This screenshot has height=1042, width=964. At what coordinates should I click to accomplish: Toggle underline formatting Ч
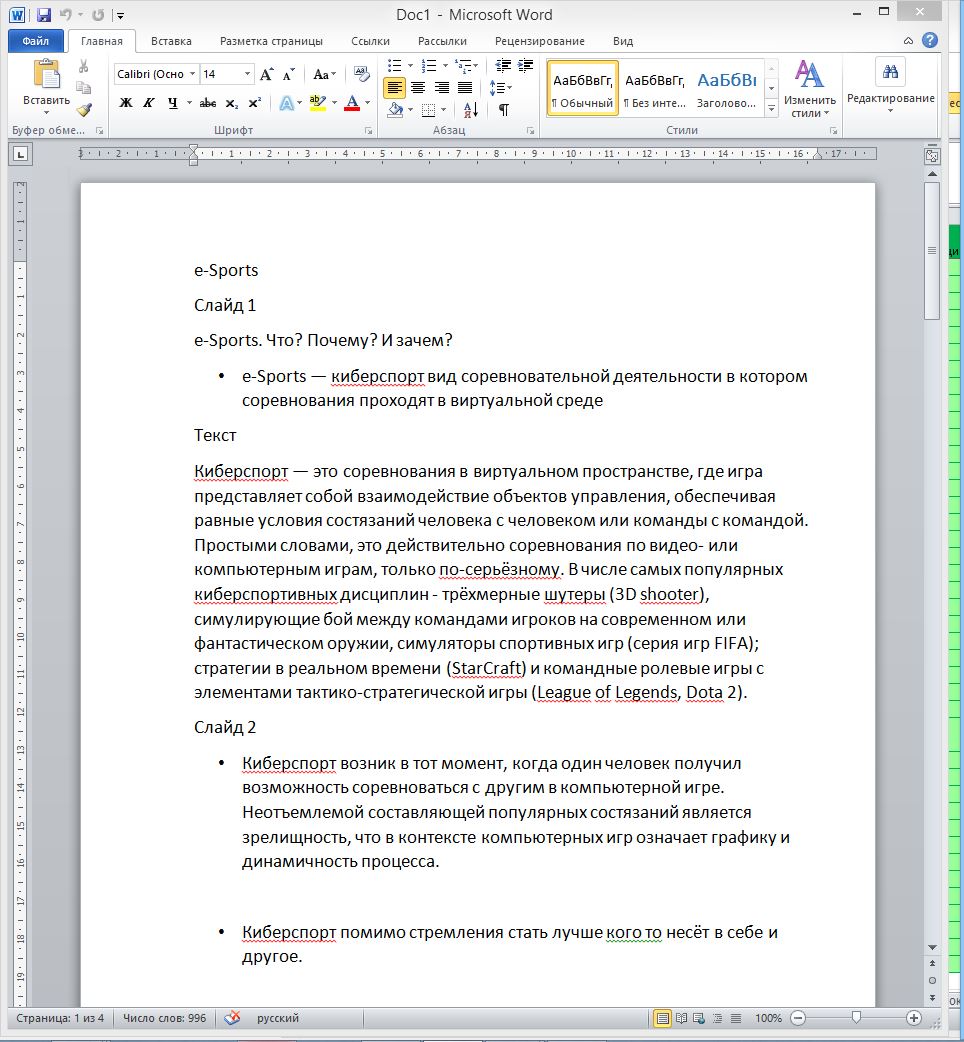pos(173,103)
